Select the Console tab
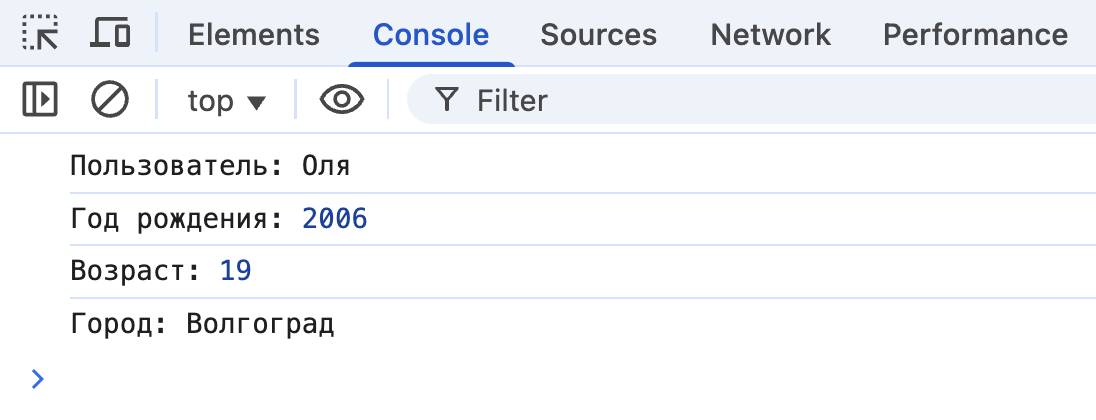The image size is (1096, 420). (431, 35)
